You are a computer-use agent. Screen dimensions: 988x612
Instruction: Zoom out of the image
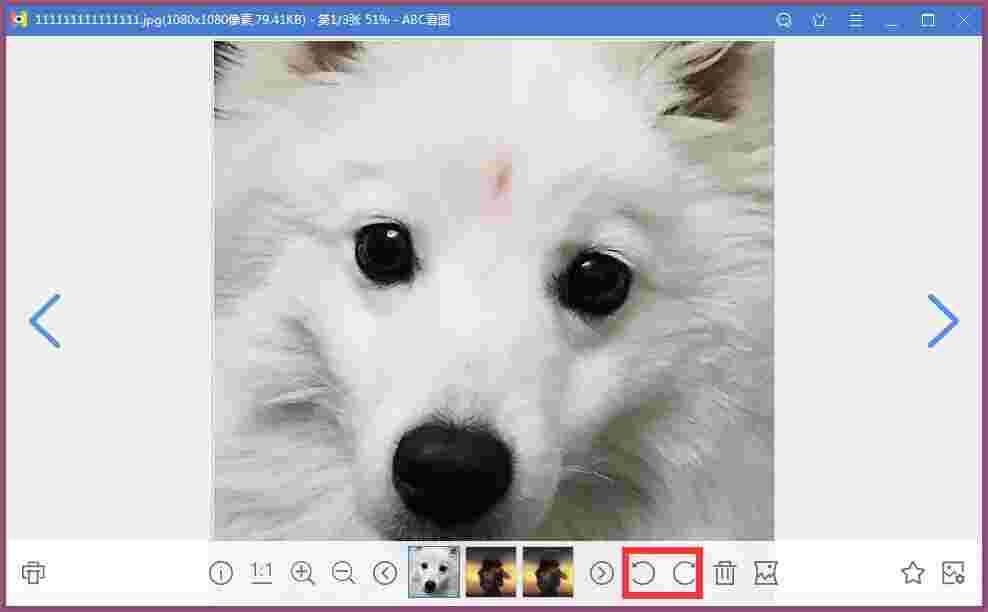click(x=344, y=573)
